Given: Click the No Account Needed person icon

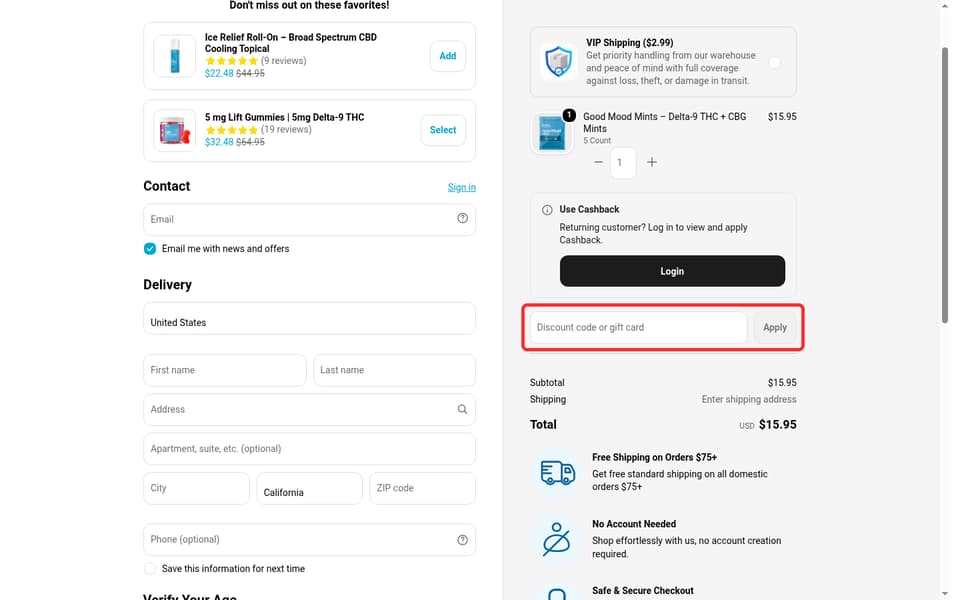Looking at the screenshot, I should click(556, 539).
